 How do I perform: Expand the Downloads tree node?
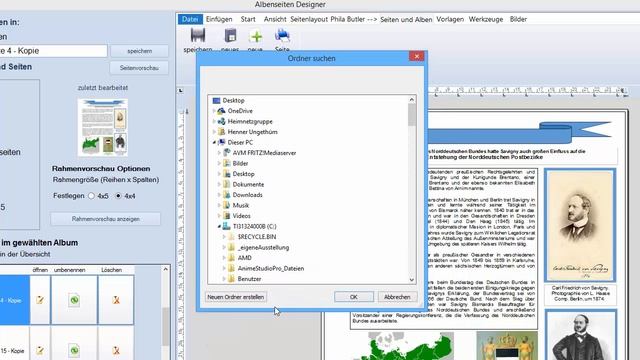pos(219,195)
